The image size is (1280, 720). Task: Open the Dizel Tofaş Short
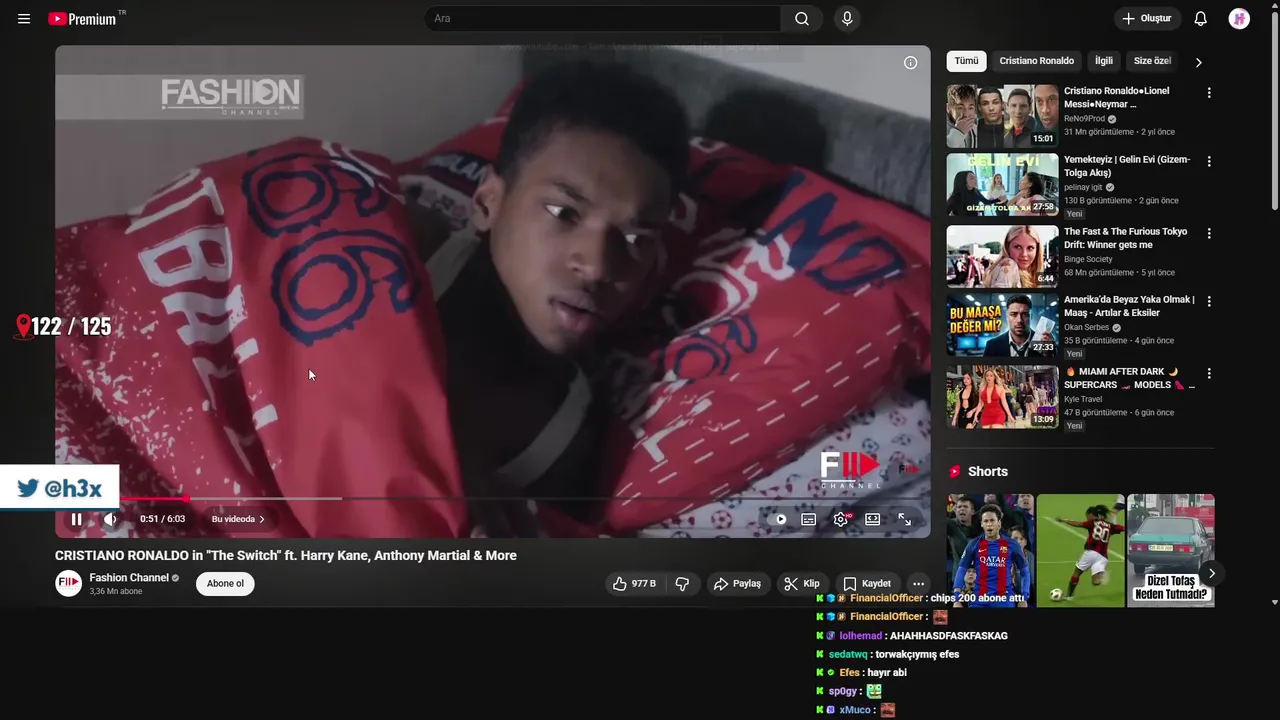pos(1171,550)
